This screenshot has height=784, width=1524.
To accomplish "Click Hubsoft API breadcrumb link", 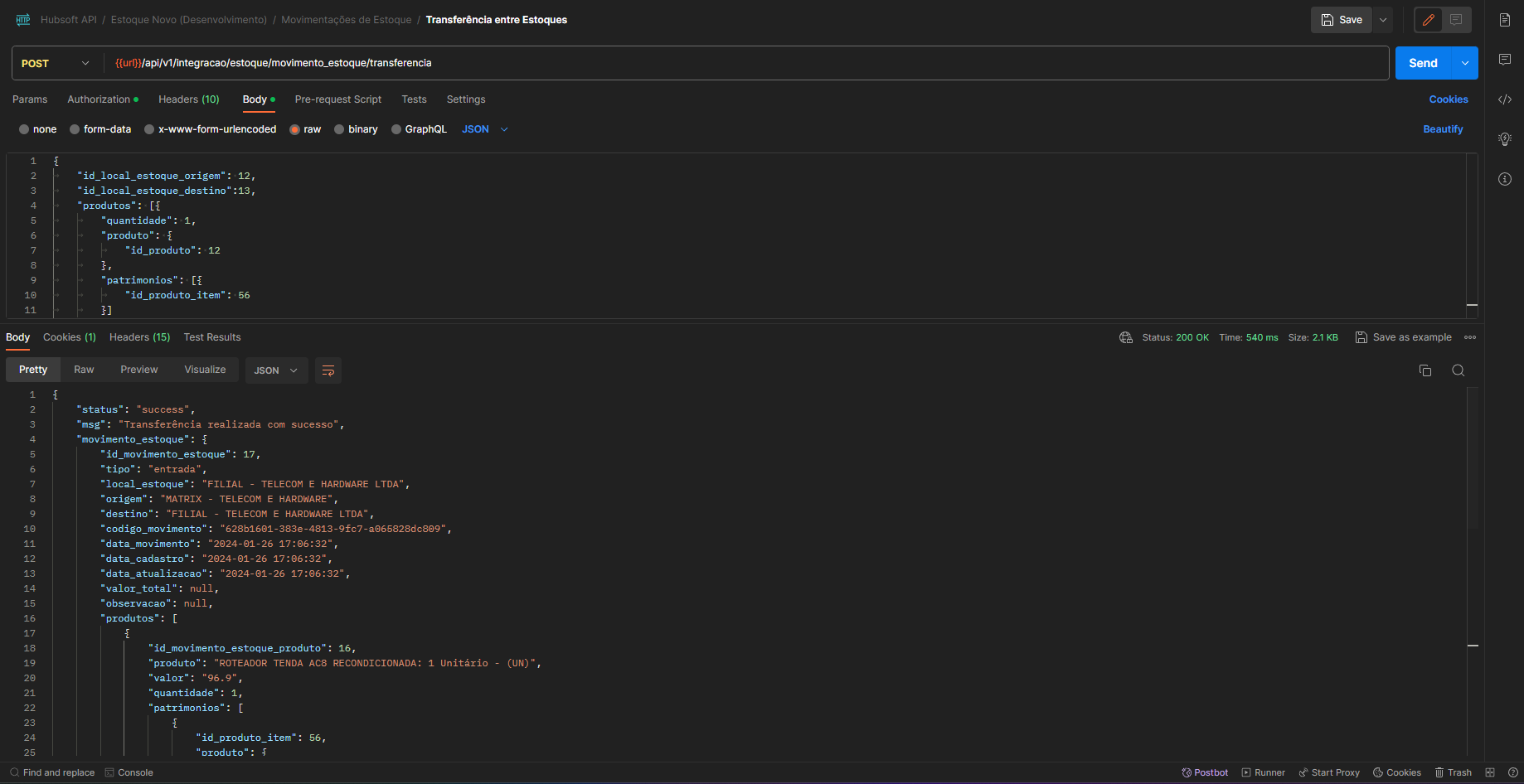I will 69,20.
